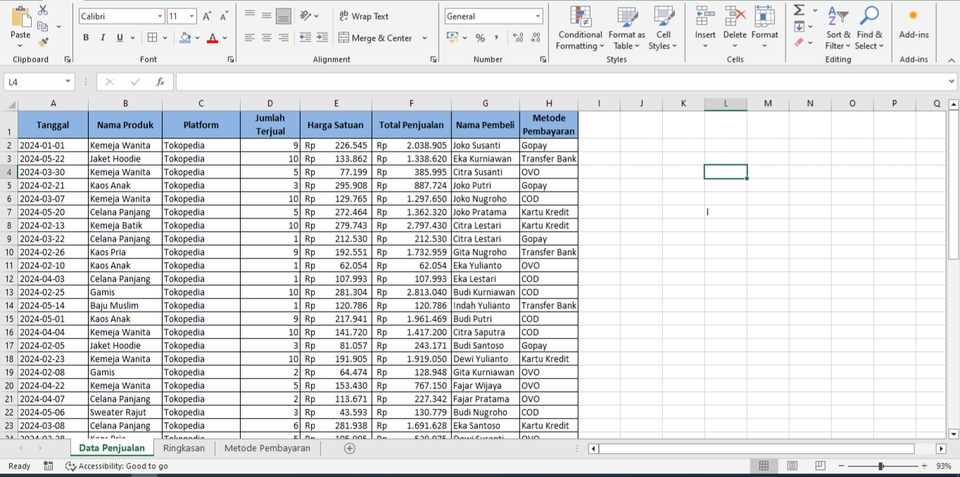Click the zoom slider handle
This screenshot has height=477, width=960.
880,466
